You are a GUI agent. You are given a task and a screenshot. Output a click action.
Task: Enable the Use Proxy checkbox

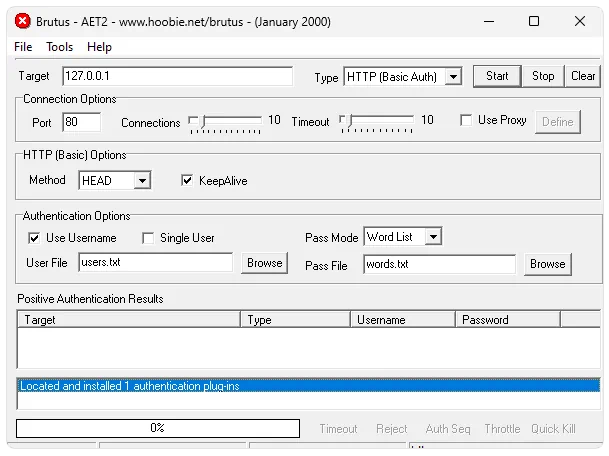tap(466, 120)
